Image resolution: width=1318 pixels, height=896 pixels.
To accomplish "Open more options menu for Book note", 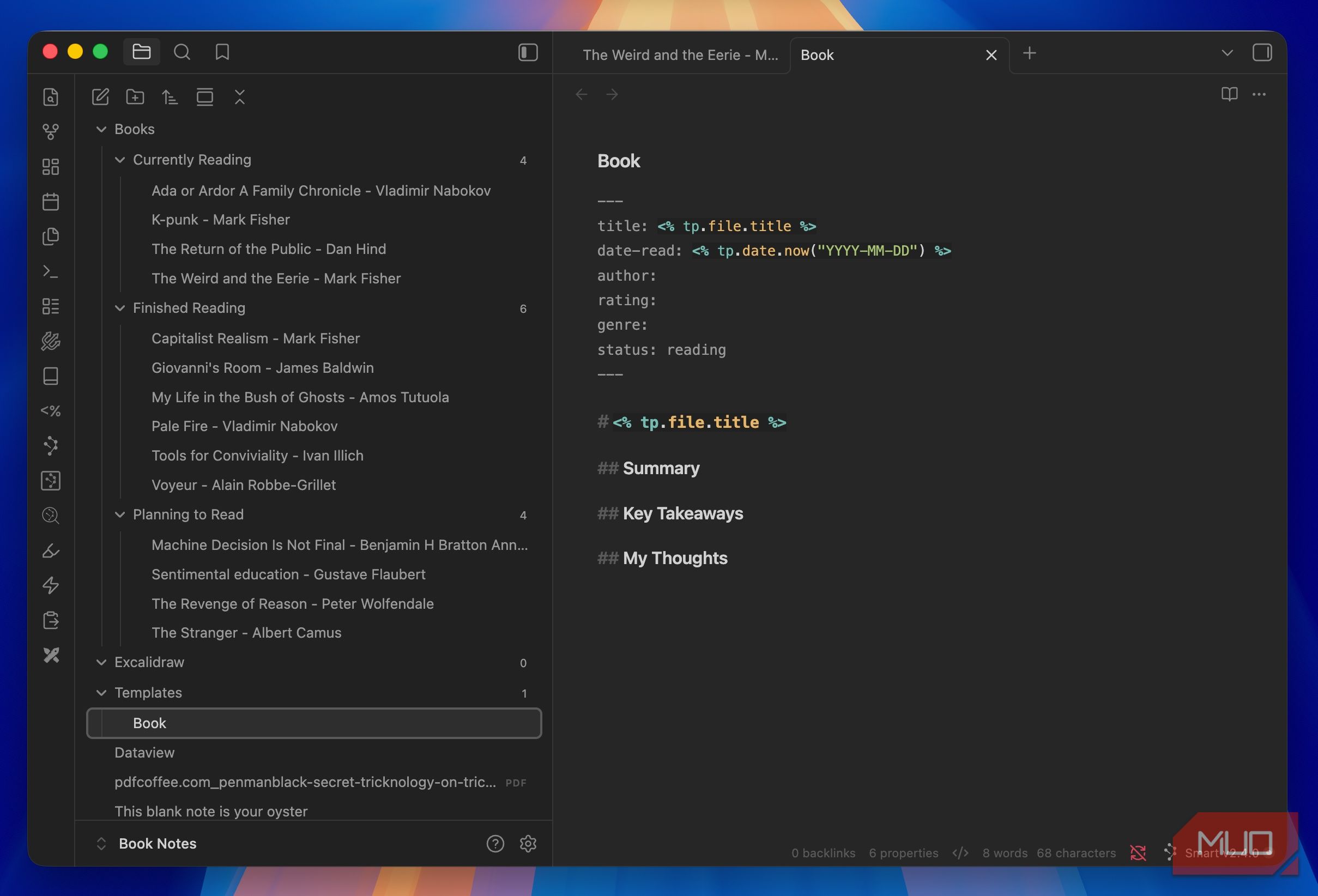I will tap(1259, 94).
